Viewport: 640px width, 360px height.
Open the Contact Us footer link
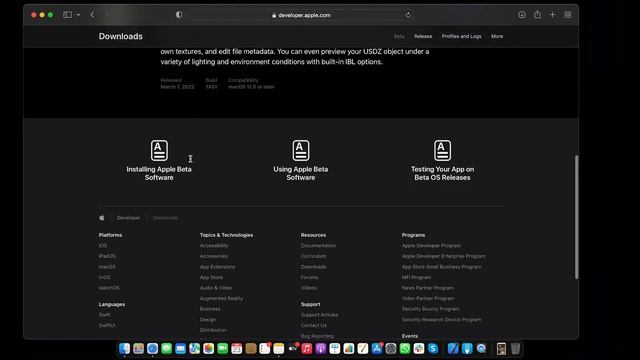[313, 325]
